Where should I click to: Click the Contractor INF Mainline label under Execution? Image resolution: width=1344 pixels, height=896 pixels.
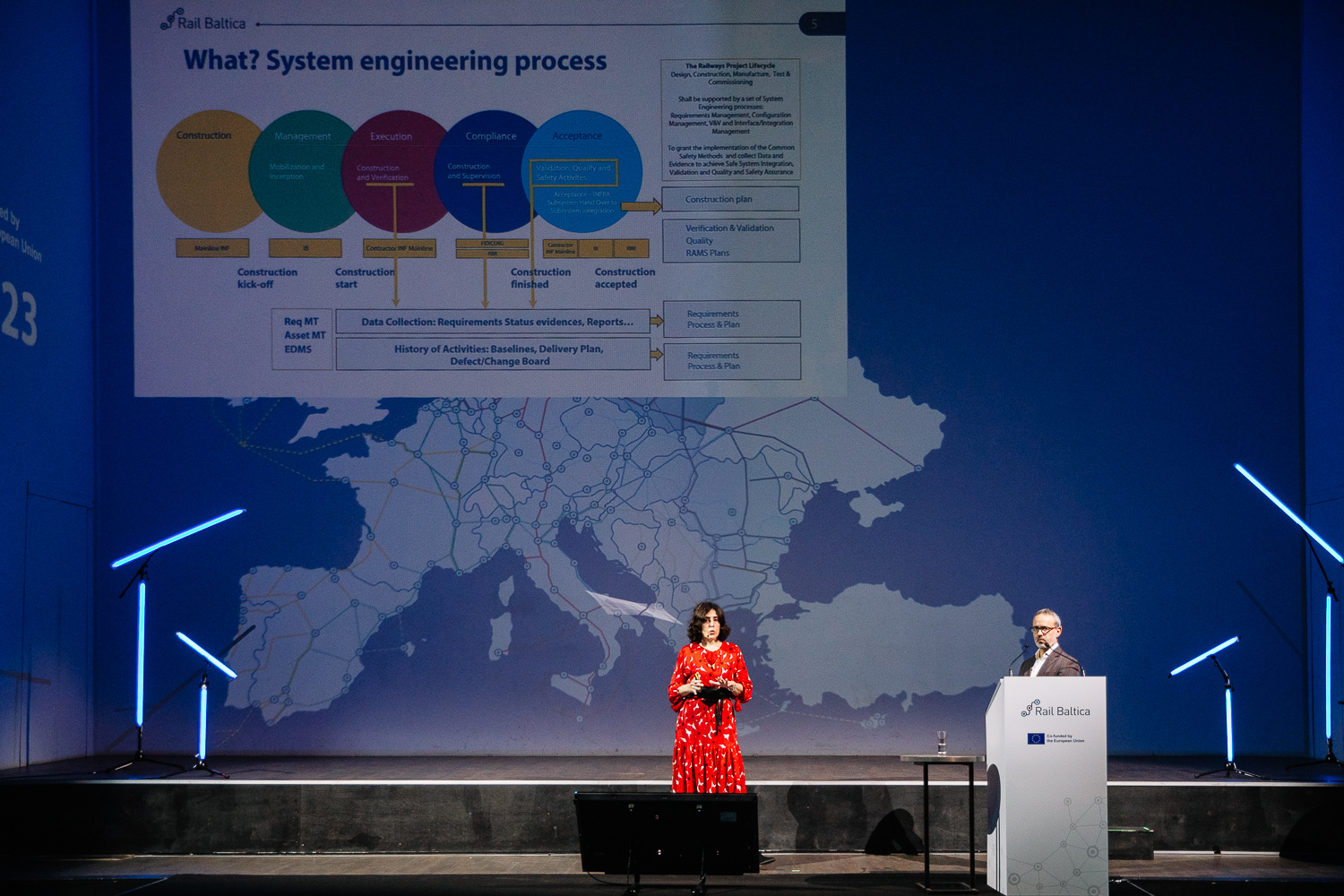[x=400, y=248]
